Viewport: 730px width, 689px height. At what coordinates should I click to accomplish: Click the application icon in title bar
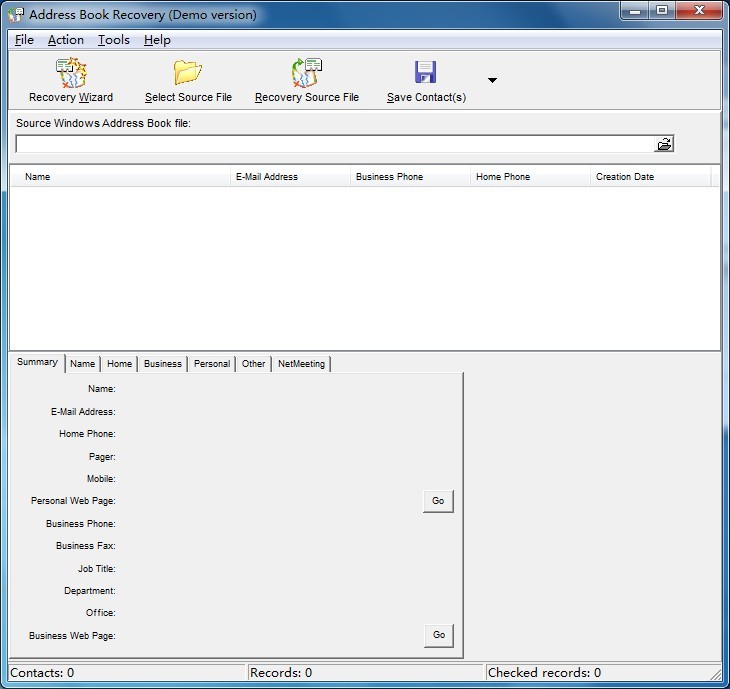(x=16, y=14)
